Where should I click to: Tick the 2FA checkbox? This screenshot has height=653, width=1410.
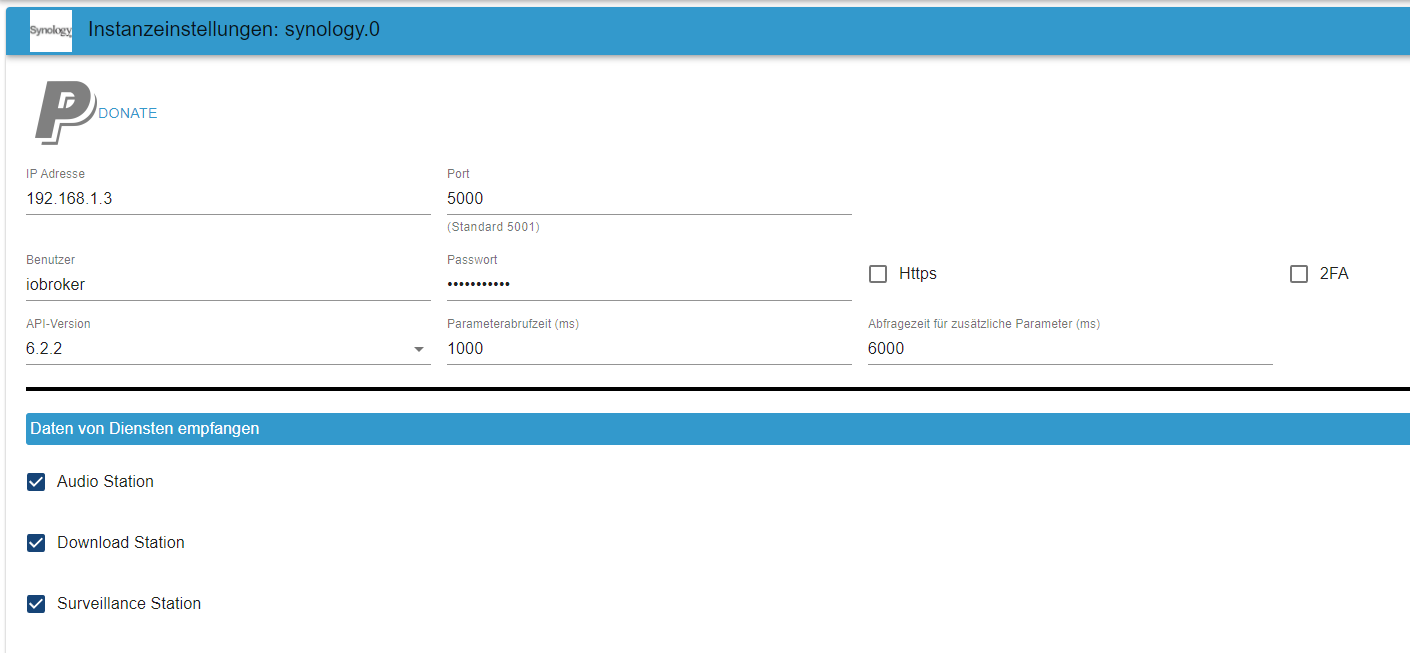(x=1299, y=274)
